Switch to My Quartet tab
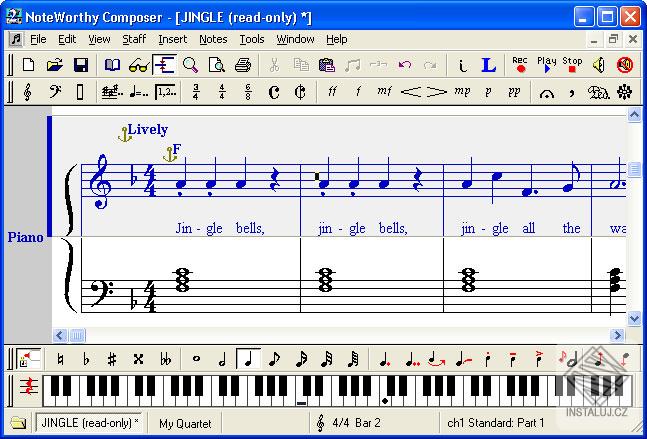Image resolution: width=647 pixels, height=439 pixels. click(x=185, y=423)
